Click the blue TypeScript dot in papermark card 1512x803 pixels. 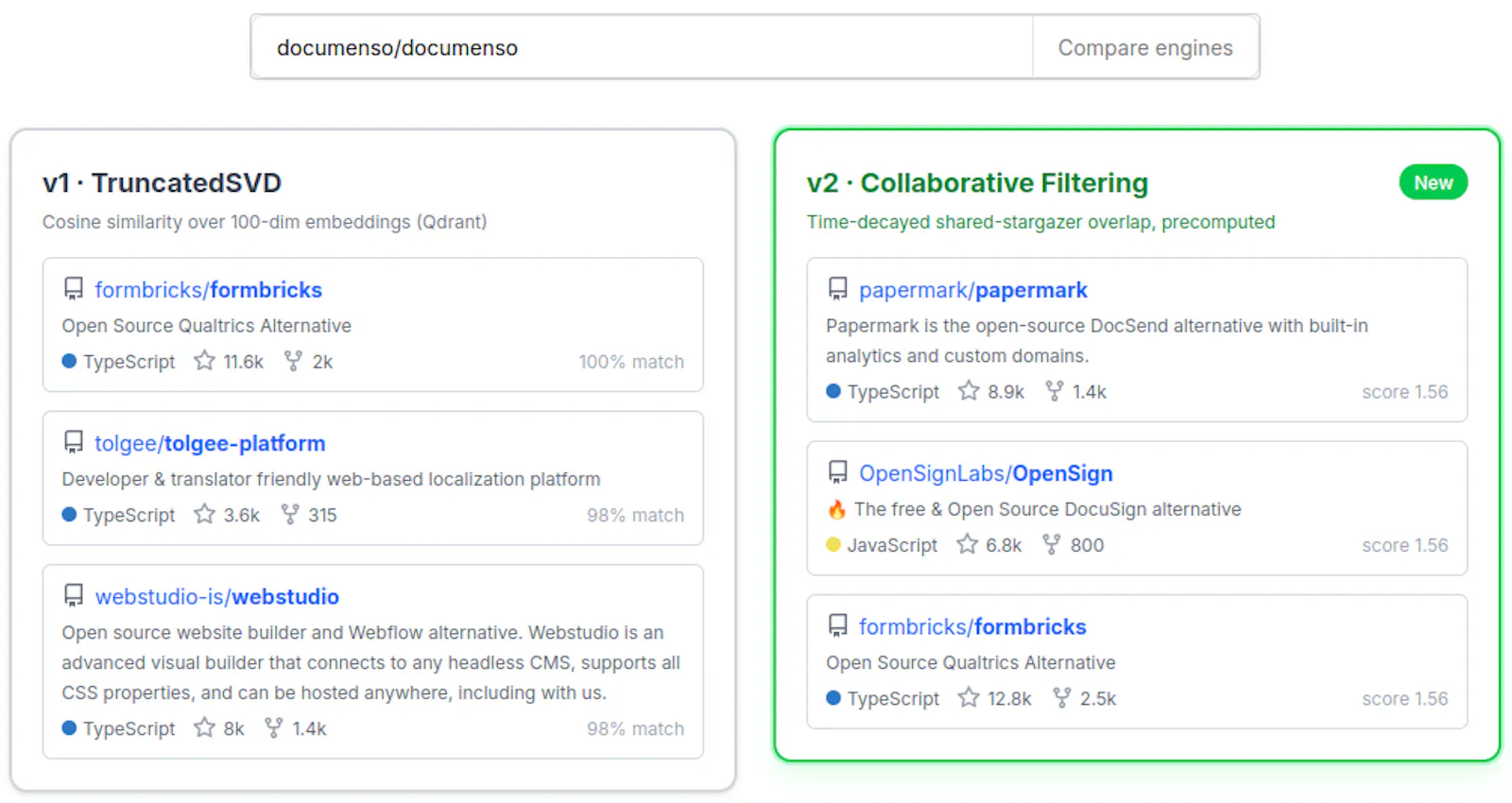coord(833,391)
